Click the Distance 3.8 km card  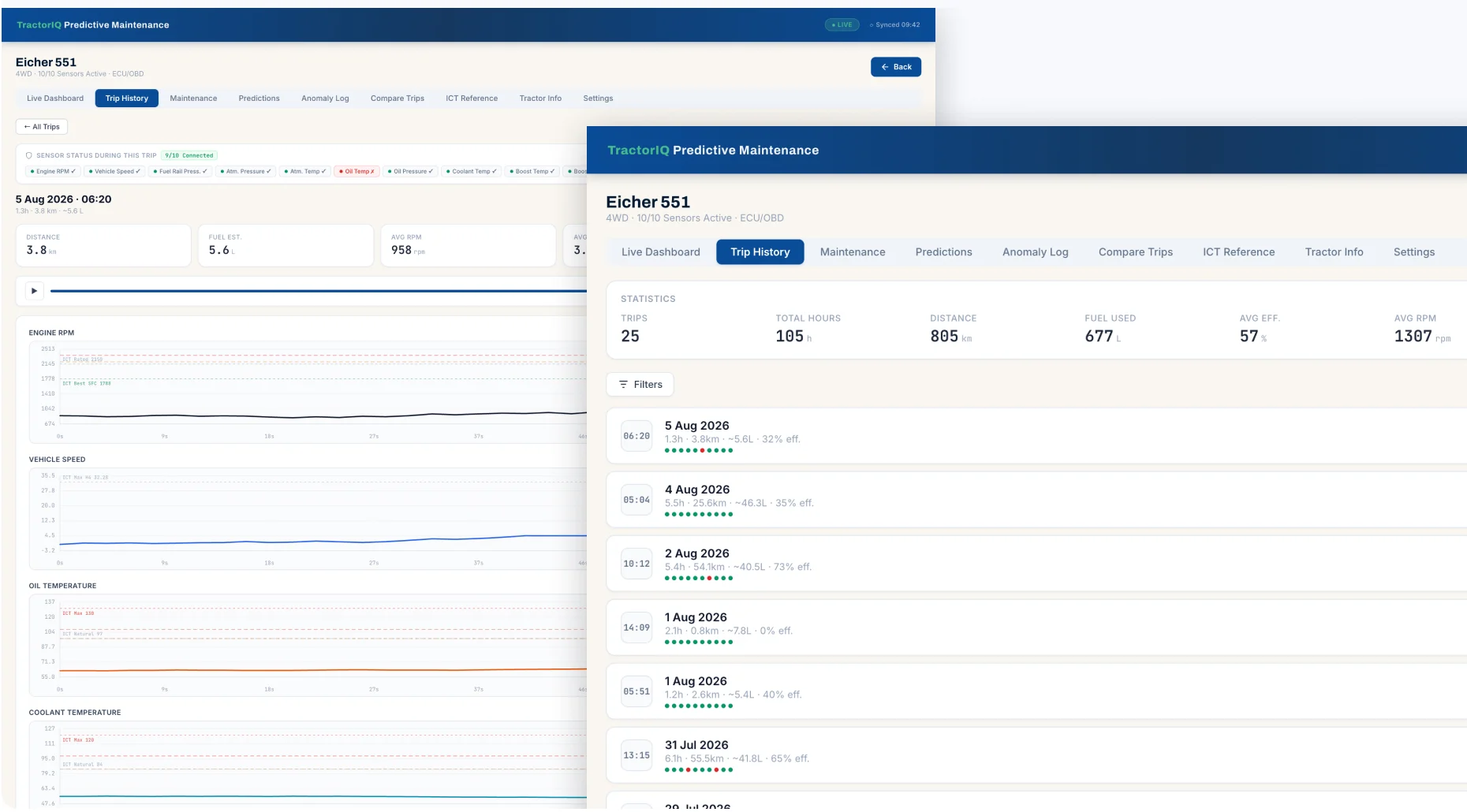click(x=103, y=245)
